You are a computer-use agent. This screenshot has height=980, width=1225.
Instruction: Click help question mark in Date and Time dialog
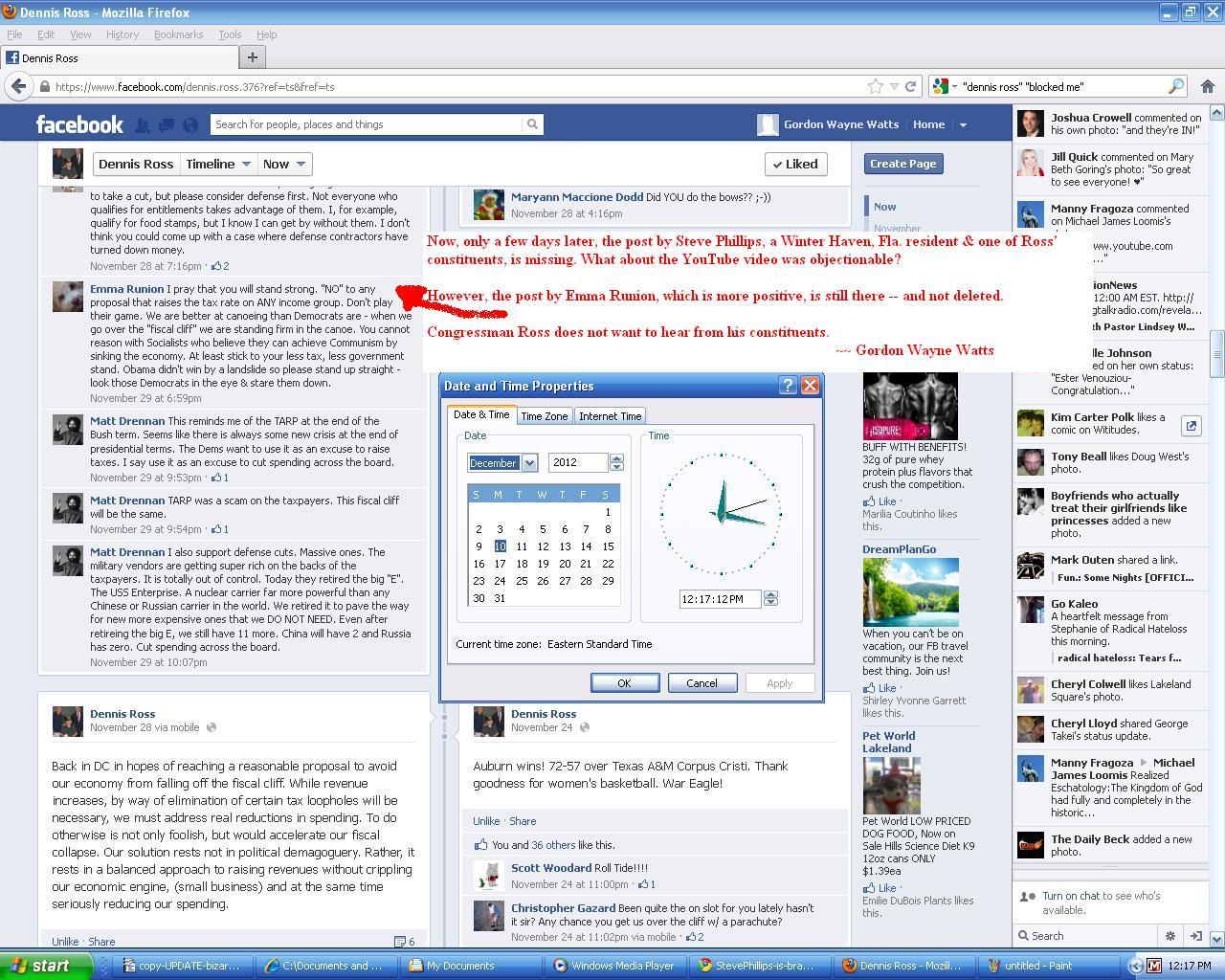(788, 386)
